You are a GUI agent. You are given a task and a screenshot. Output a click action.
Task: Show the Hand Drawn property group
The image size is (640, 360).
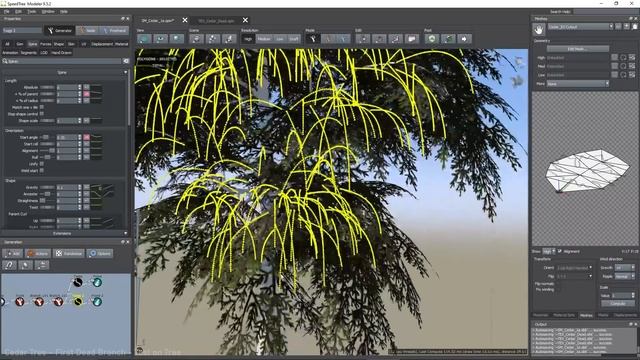(x=61, y=53)
